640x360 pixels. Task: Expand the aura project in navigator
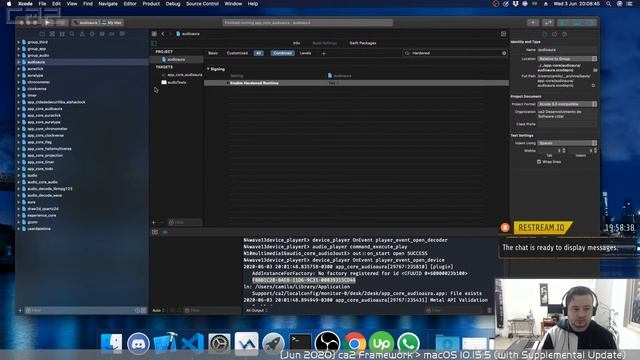19,202
